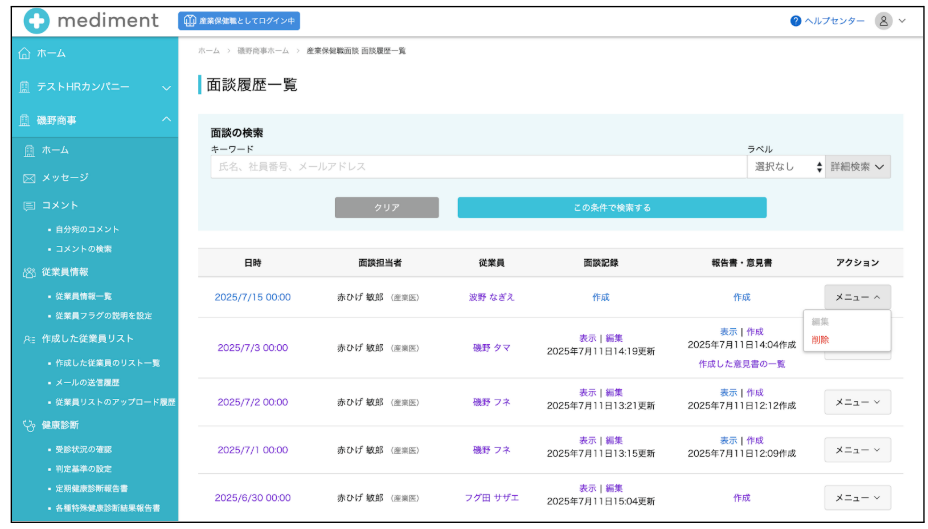The image size is (928, 529).
Task: Open 作成した意見書の一覧 link
Action: (742, 365)
